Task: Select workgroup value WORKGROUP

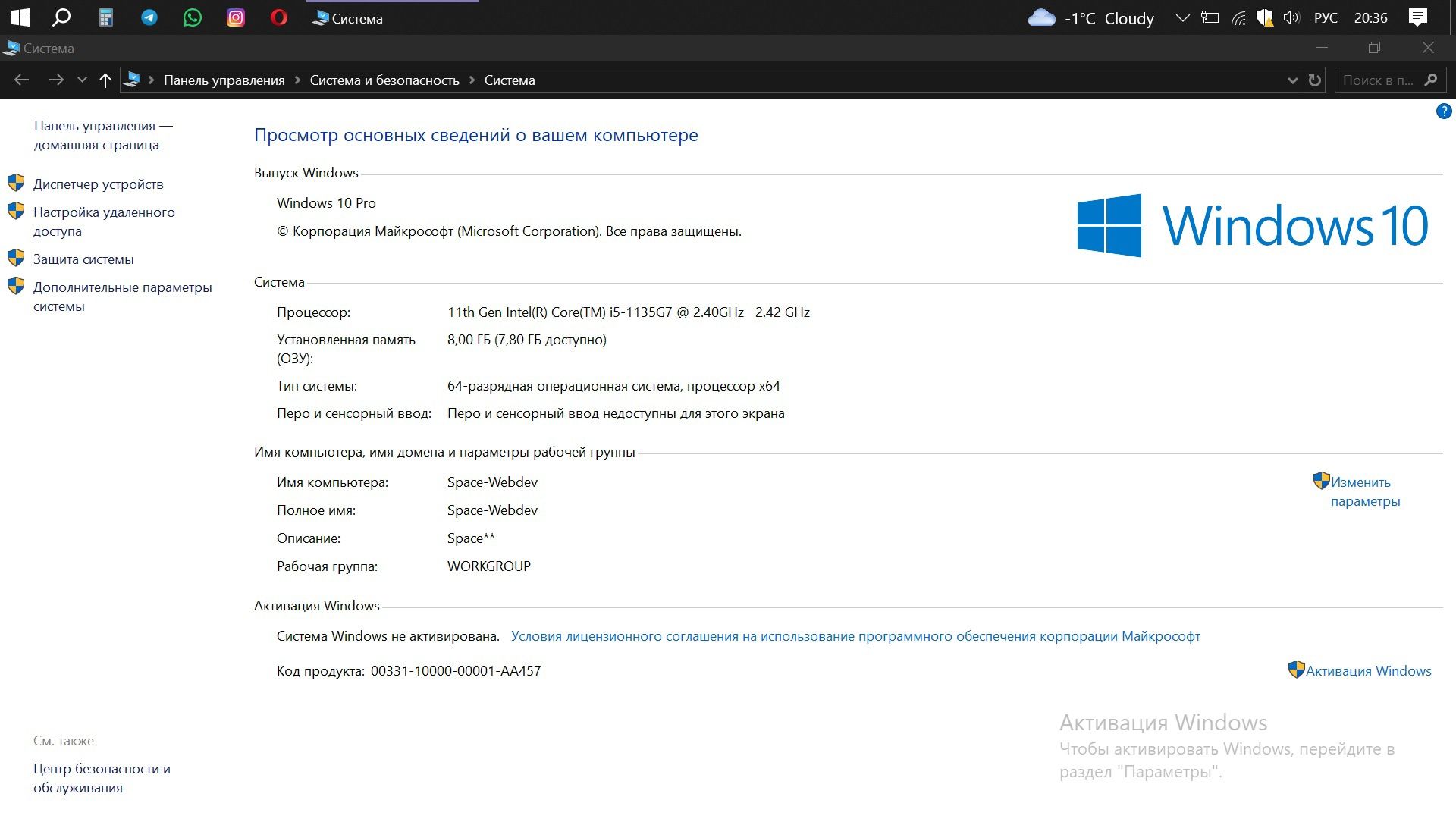Action: pyautogui.click(x=489, y=566)
